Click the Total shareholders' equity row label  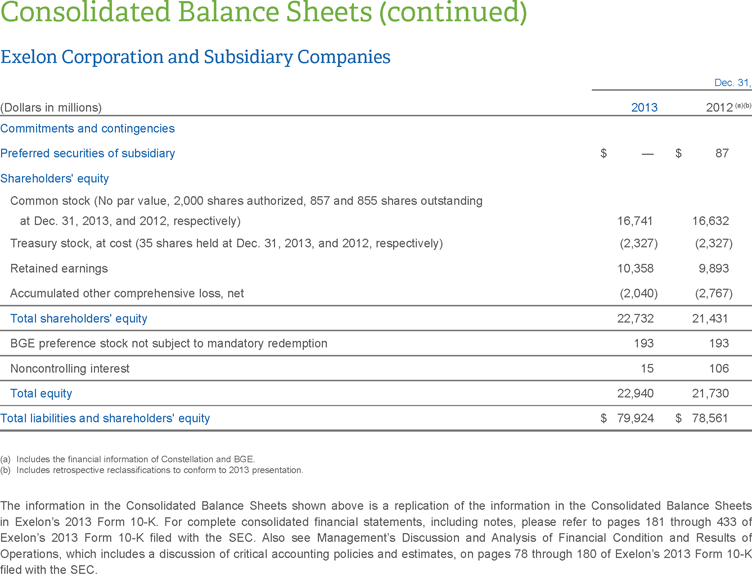pyautogui.click(x=78, y=318)
